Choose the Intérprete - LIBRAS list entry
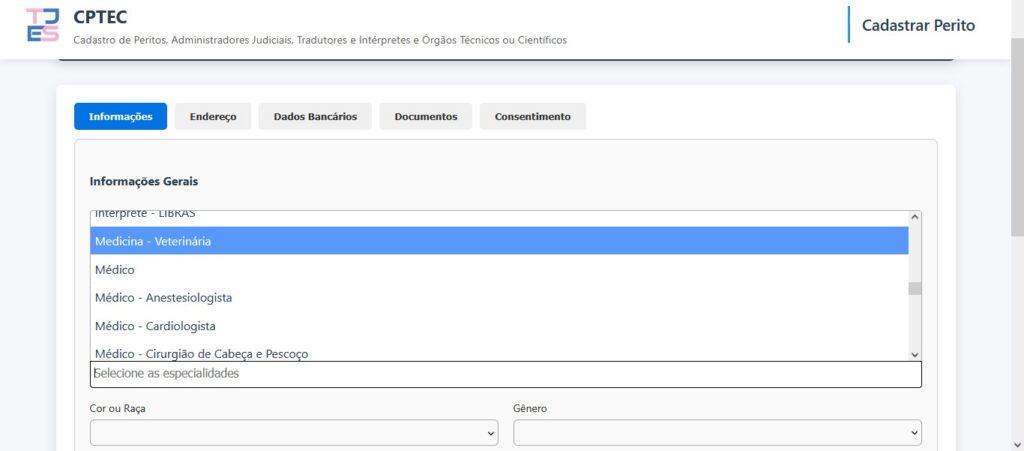This screenshot has height=451, width=1024. pos(499,216)
